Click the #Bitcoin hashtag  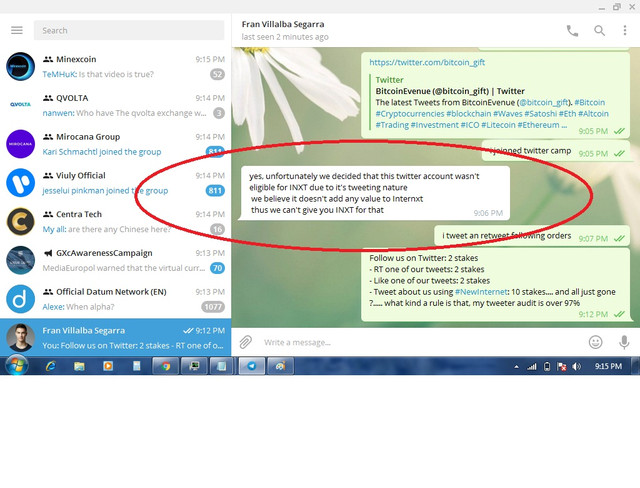point(590,102)
